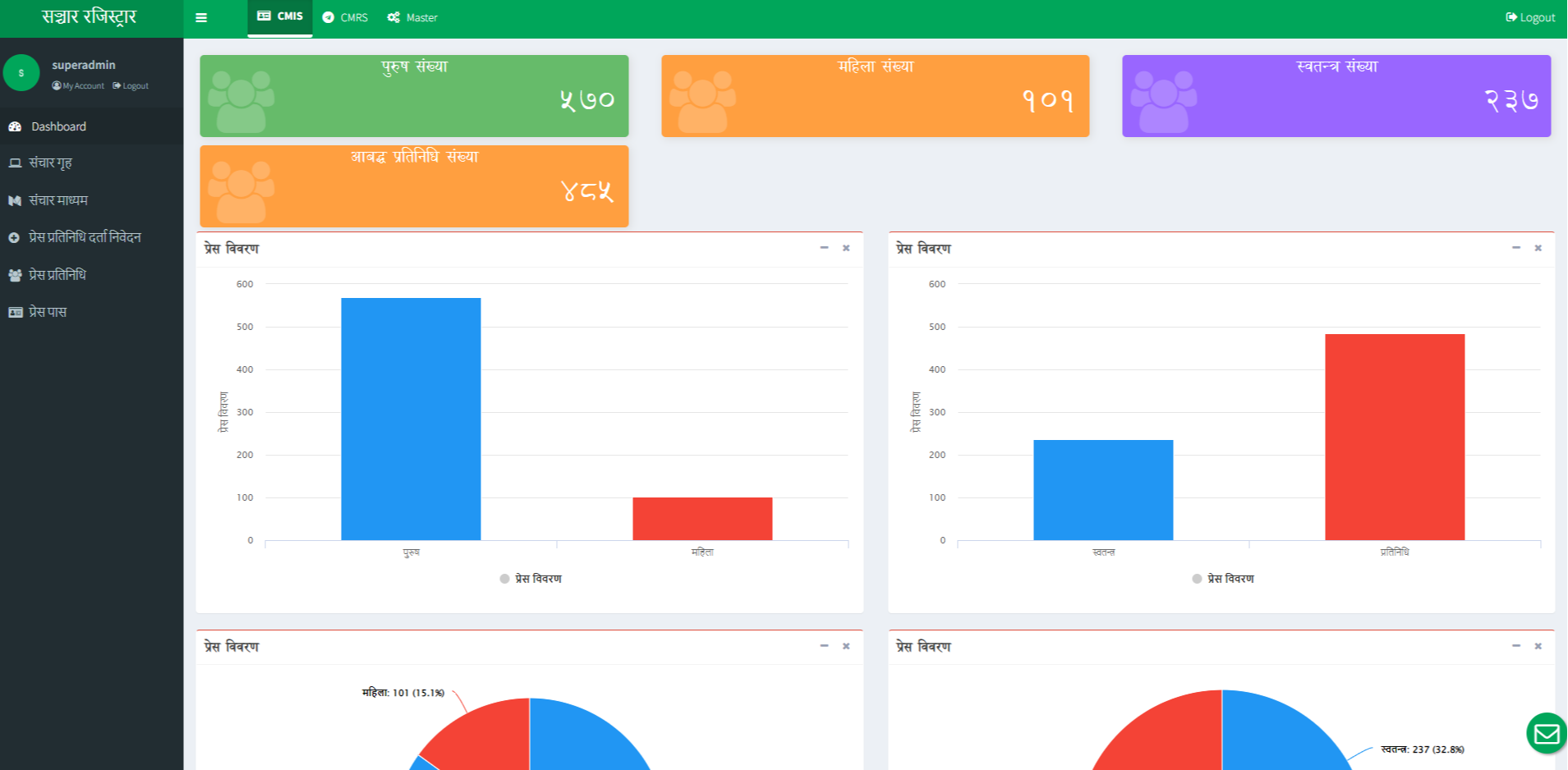Click the red महिला bar
Viewport: 1568px width, 770px height.
[x=702, y=519]
